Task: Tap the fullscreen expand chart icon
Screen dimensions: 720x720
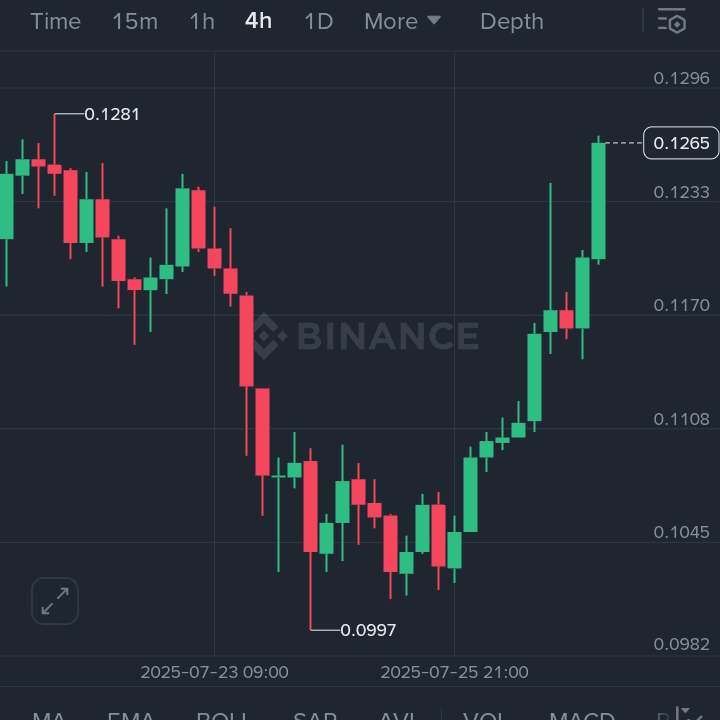Action: 55,601
